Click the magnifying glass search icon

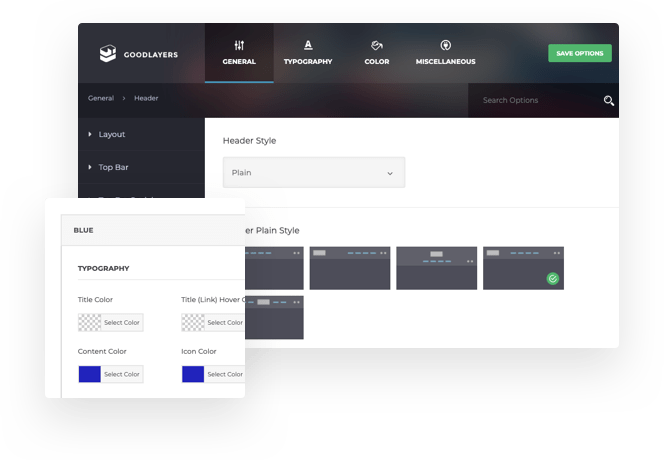608,100
